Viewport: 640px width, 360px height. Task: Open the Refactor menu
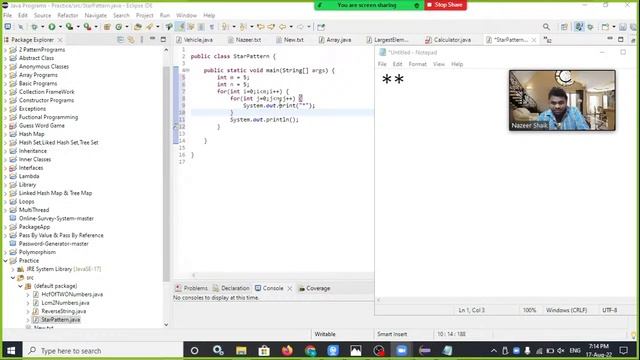click(x=68, y=15)
